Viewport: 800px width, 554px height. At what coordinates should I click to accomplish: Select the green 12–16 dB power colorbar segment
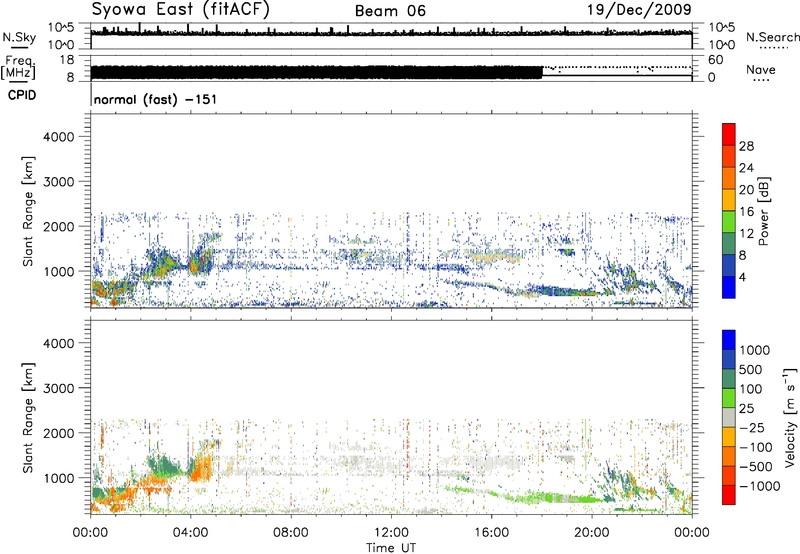tap(729, 222)
